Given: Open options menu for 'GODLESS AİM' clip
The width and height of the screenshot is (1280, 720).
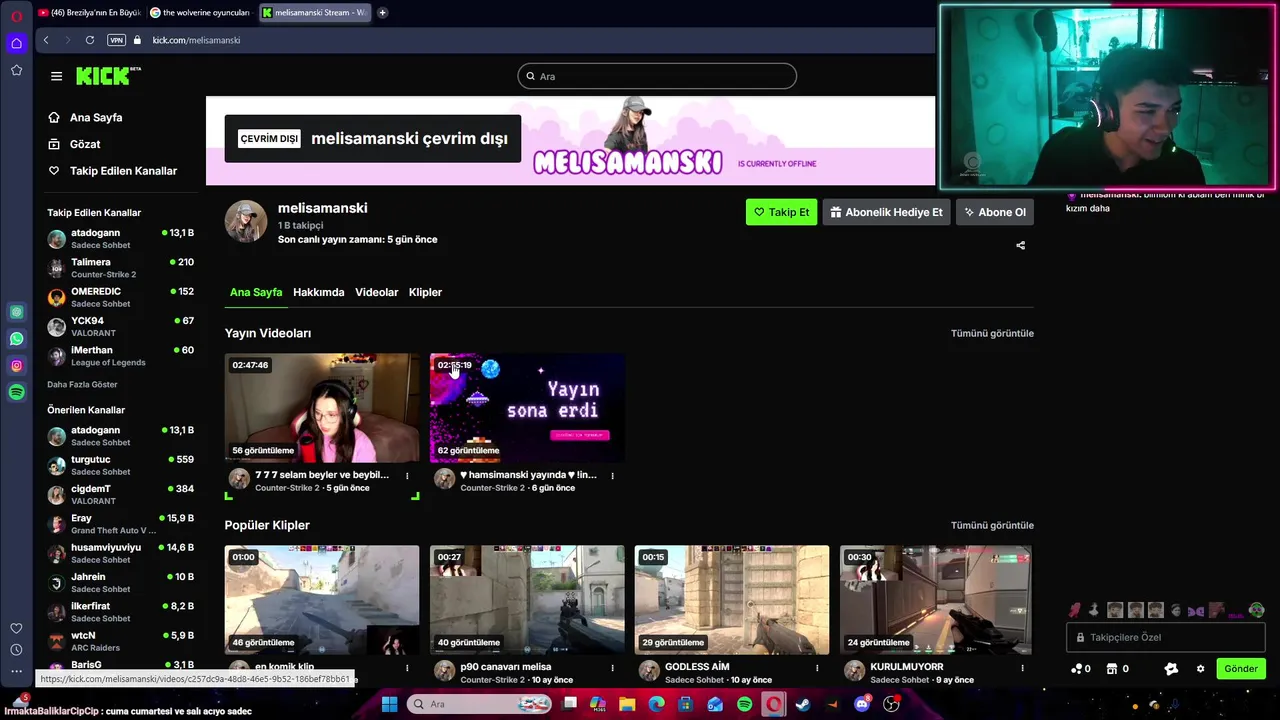Looking at the screenshot, I should [x=817, y=668].
